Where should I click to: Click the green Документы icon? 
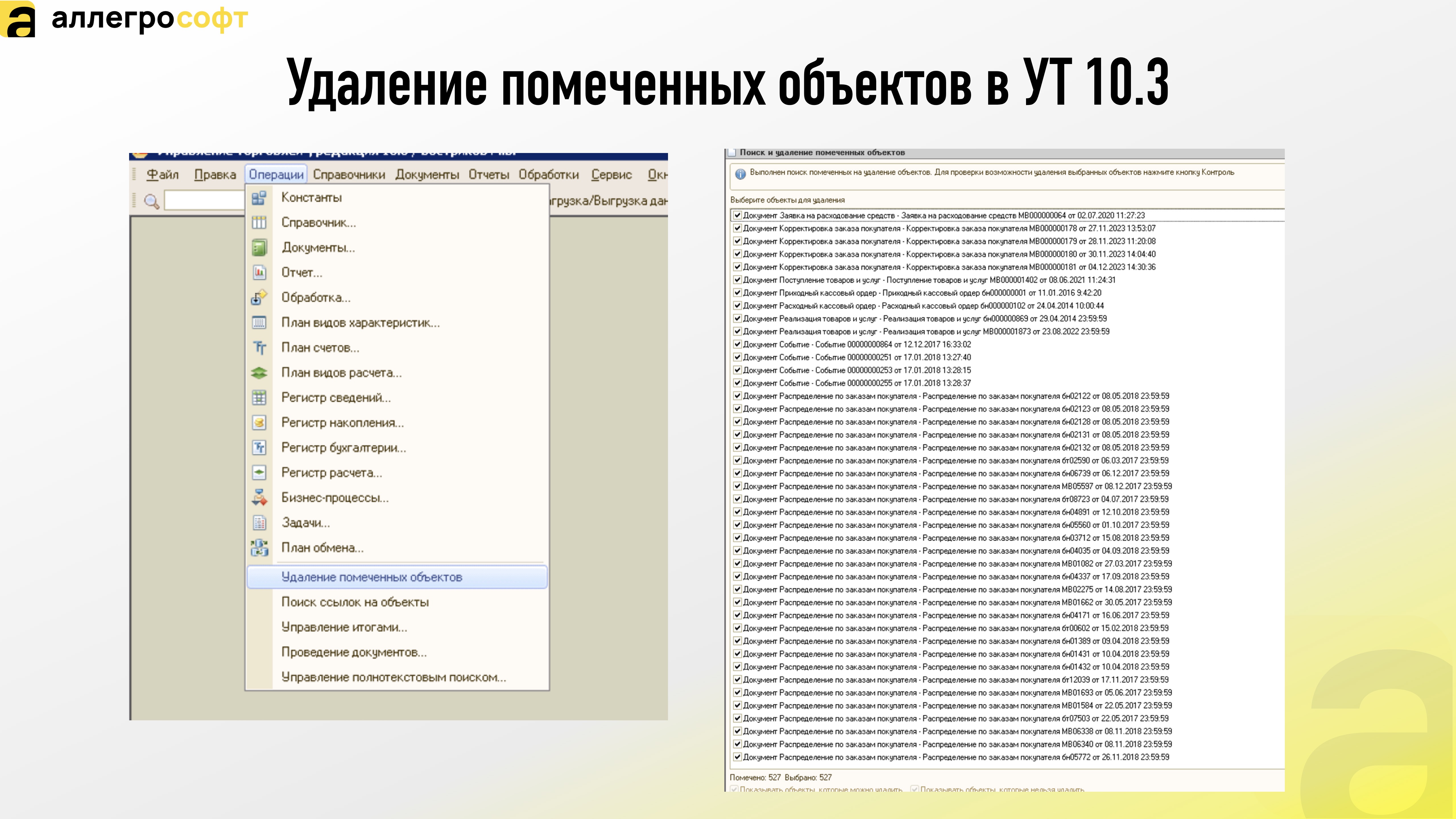[x=259, y=248]
